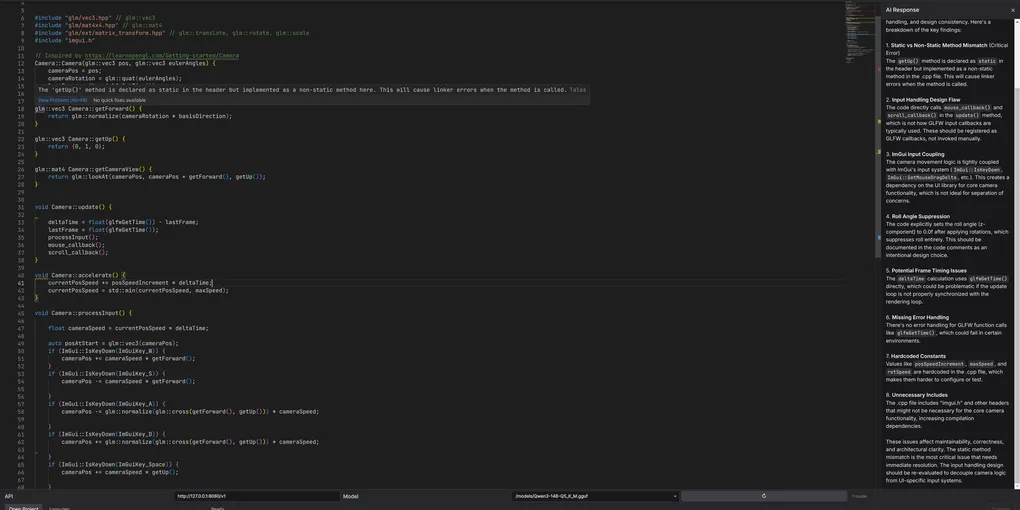This screenshot has width=1020, height=510.
Task: Click 'Roll Angle Suppression' heading
Action: coord(920,216)
